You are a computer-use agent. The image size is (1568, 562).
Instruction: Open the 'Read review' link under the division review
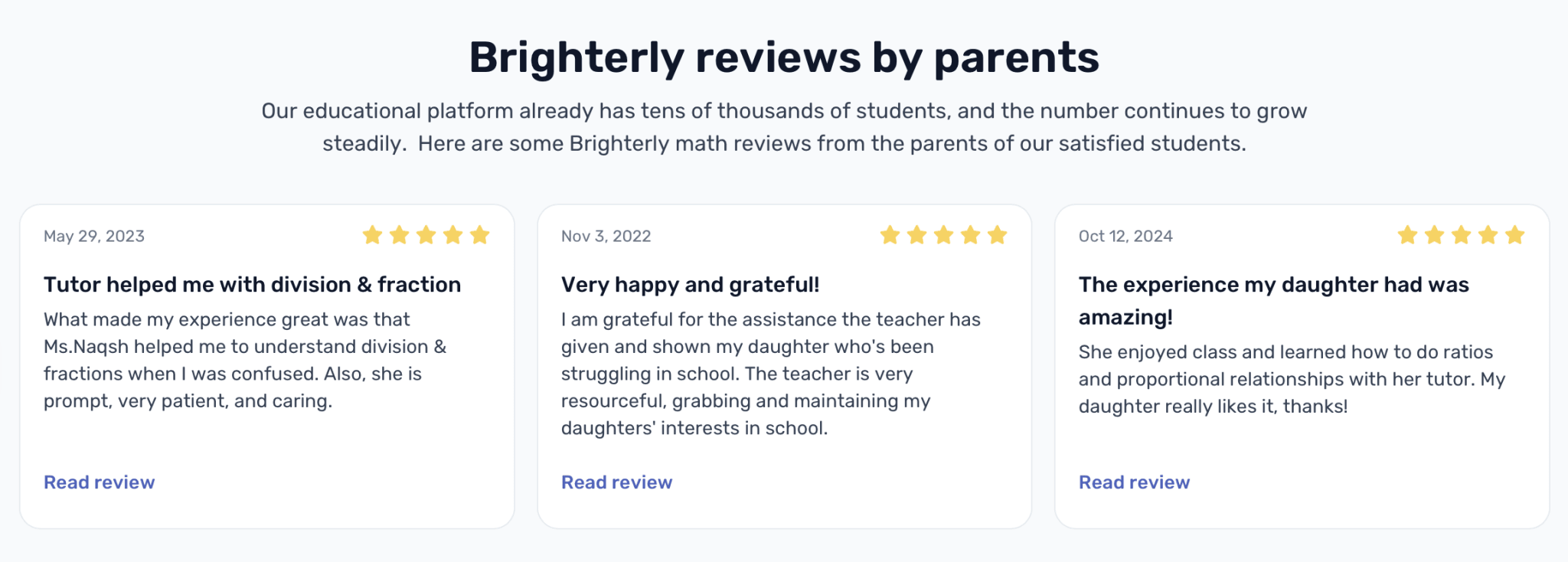[x=99, y=482]
